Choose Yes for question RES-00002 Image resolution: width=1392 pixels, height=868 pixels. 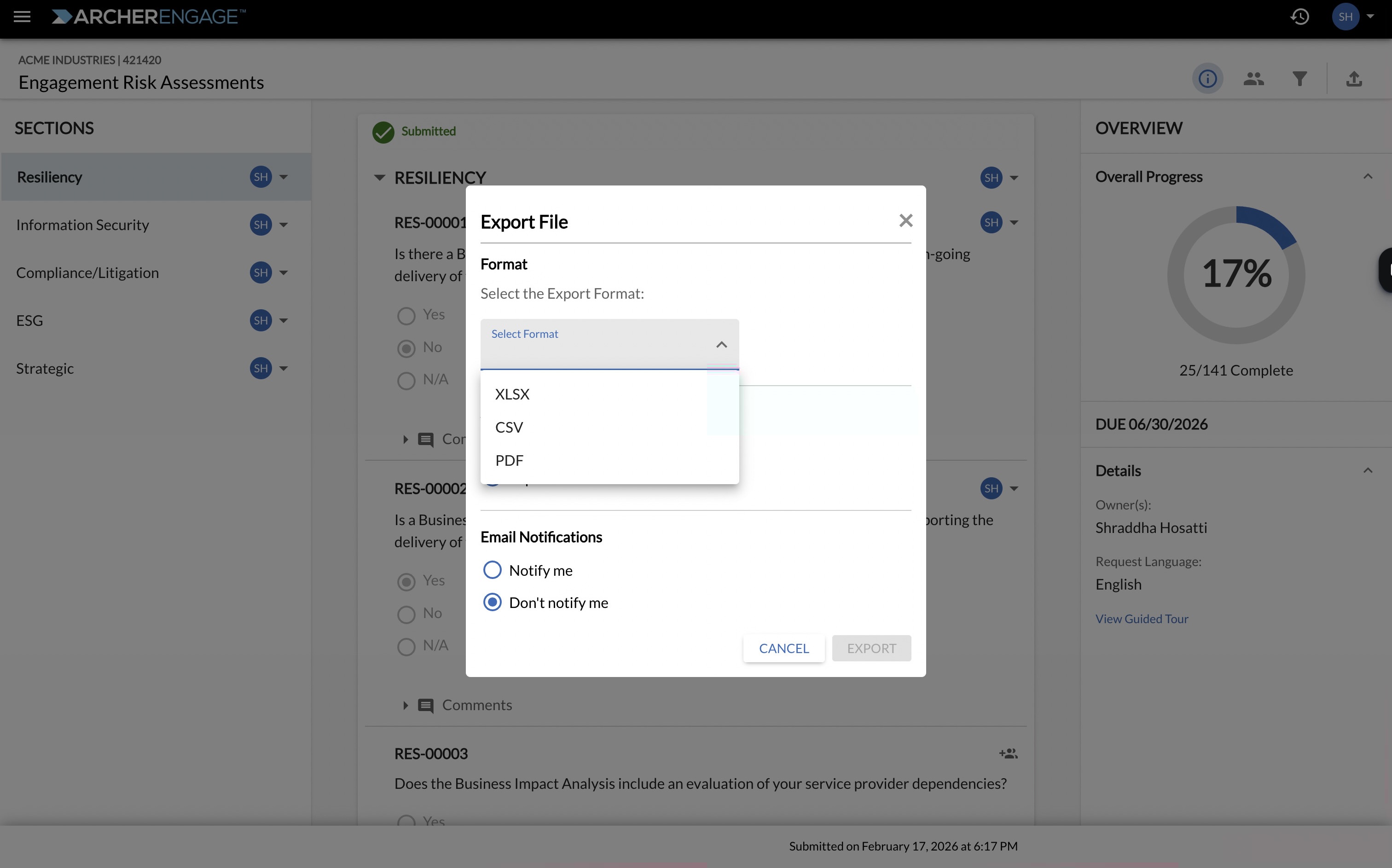point(406,582)
